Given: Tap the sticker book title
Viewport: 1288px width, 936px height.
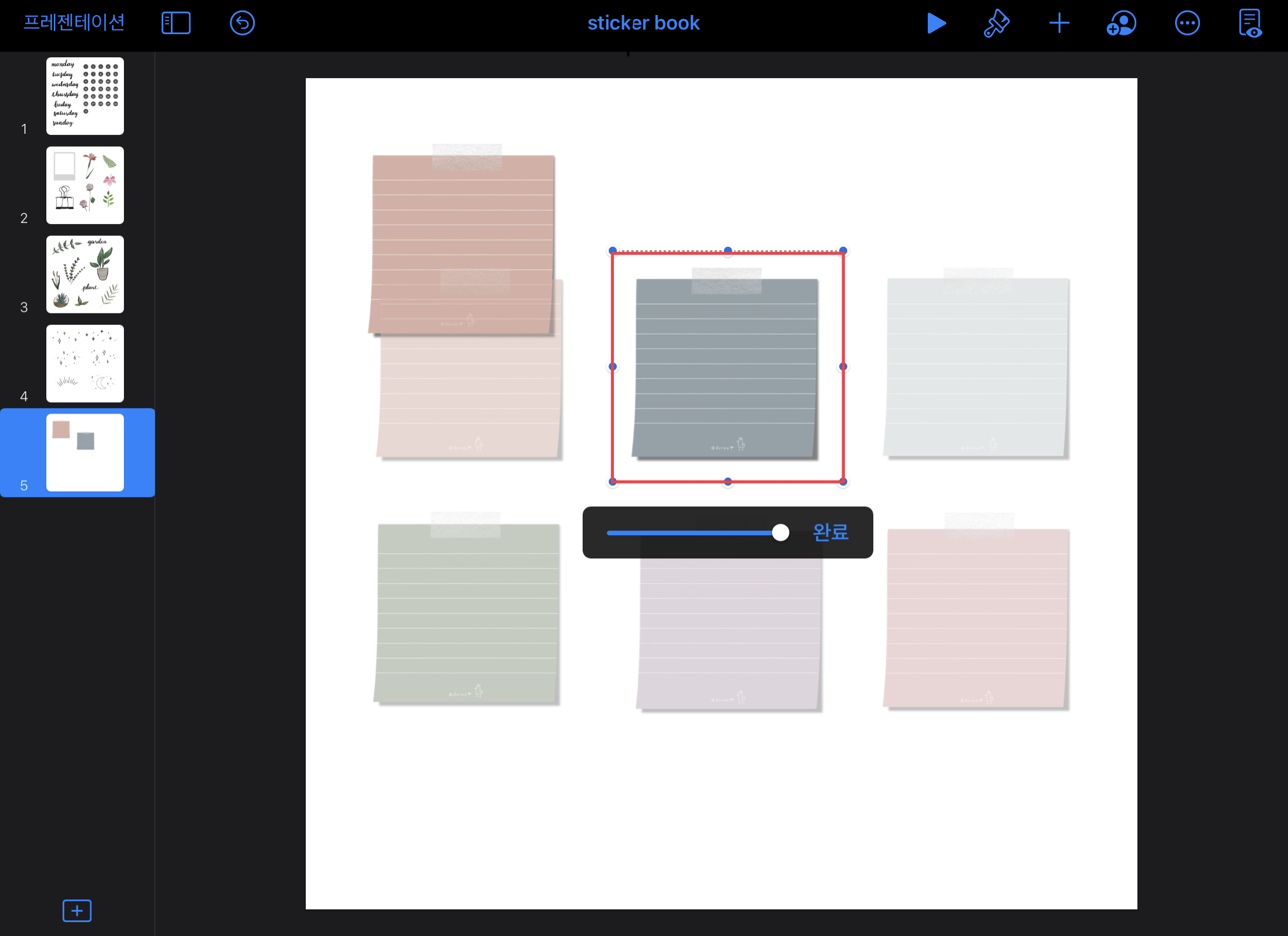Looking at the screenshot, I should click(643, 23).
